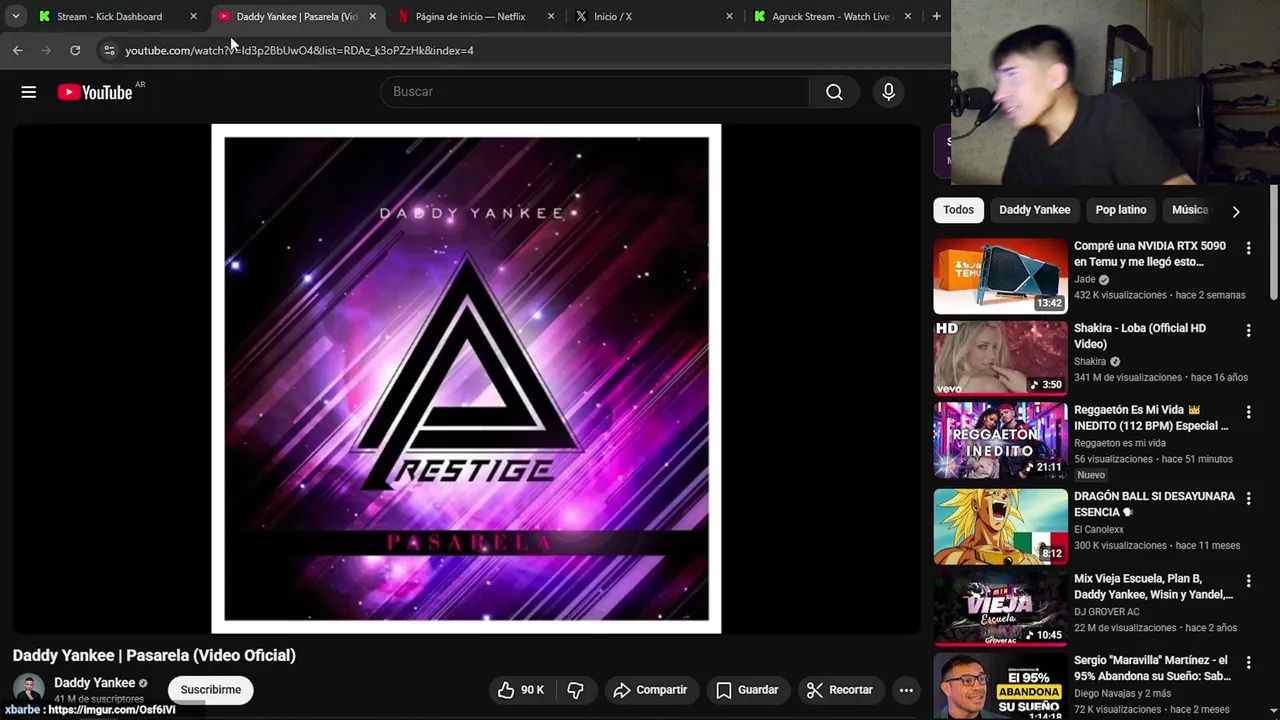Visit the Jade channel name
Image resolution: width=1280 pixels, height=720 pixels.
pyautogui.click(x=1085, y=279)
